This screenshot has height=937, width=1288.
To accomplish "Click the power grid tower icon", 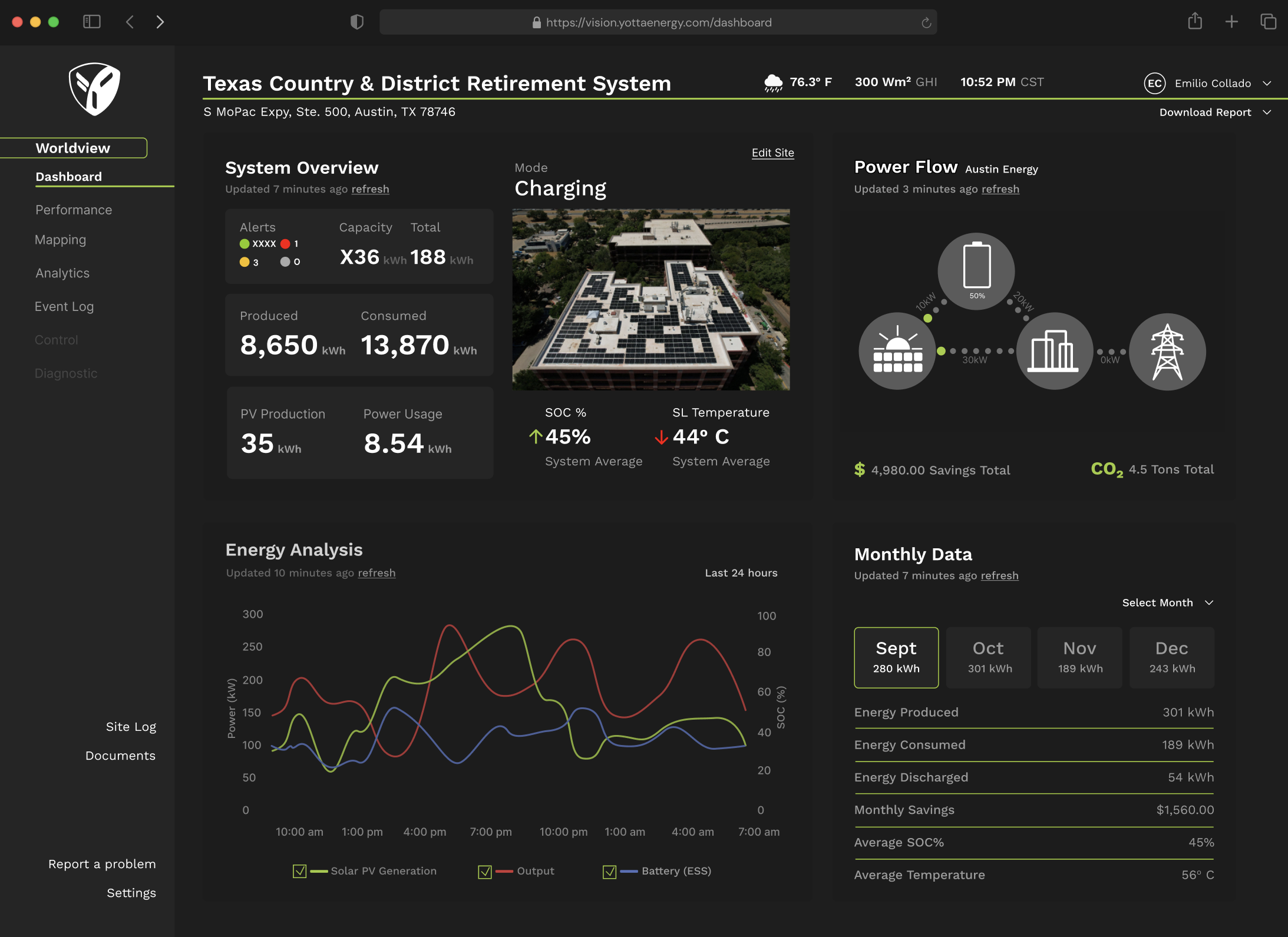I will tap(1167, 352).
